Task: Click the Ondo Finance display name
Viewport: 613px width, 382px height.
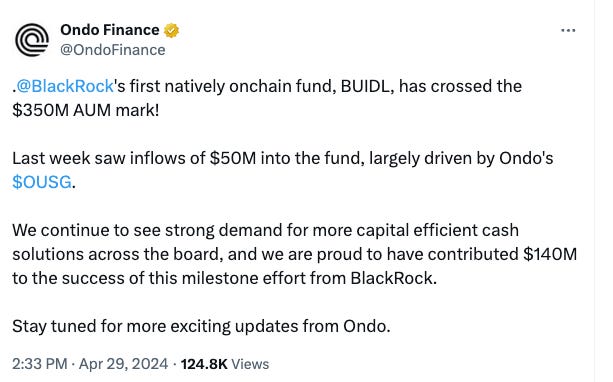Action: click(x=110, y=30)
